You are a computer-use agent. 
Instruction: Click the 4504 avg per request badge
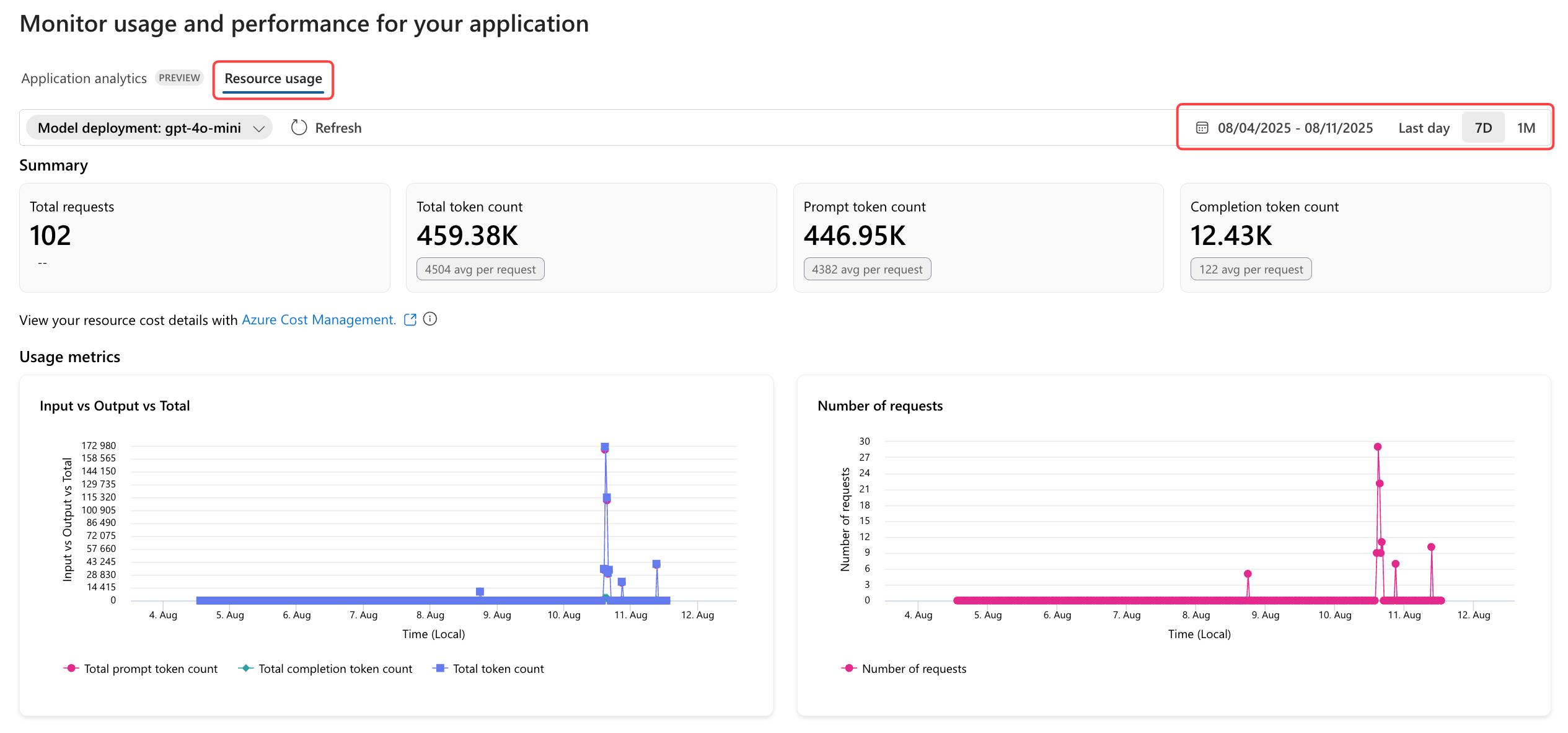(480, 269)
